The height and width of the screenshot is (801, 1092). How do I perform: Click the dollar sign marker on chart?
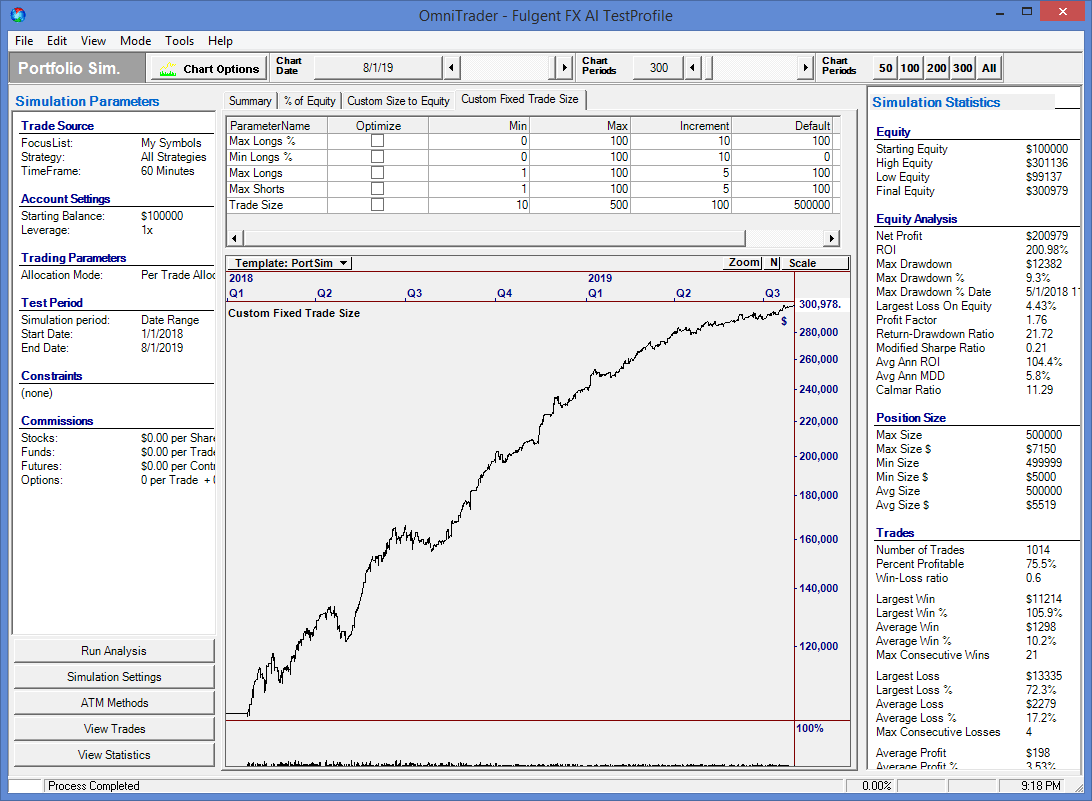click(x=784, y=321)
